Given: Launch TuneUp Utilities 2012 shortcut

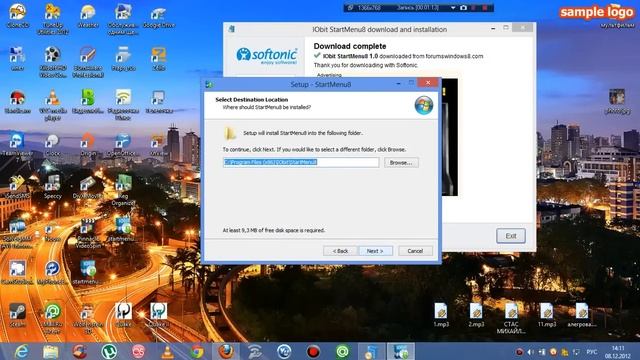Looking at the screenshot, I should point(52,18).
